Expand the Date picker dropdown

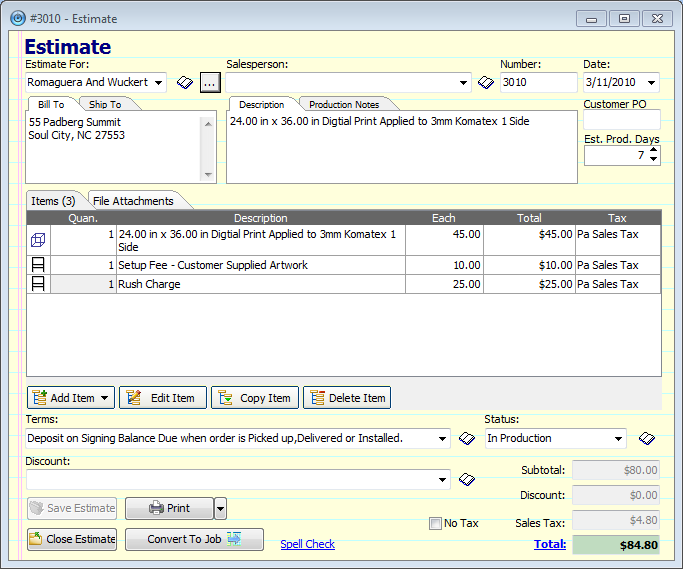point(652,83)
